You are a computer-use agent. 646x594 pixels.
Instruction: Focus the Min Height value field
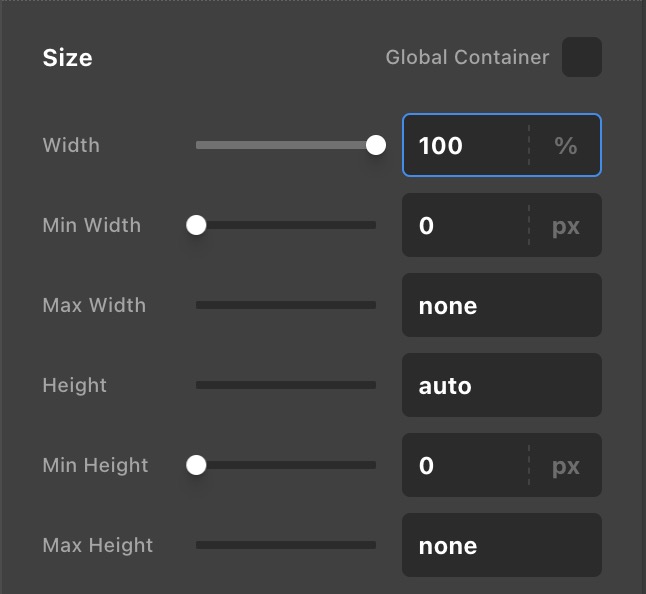click(464, 465)
